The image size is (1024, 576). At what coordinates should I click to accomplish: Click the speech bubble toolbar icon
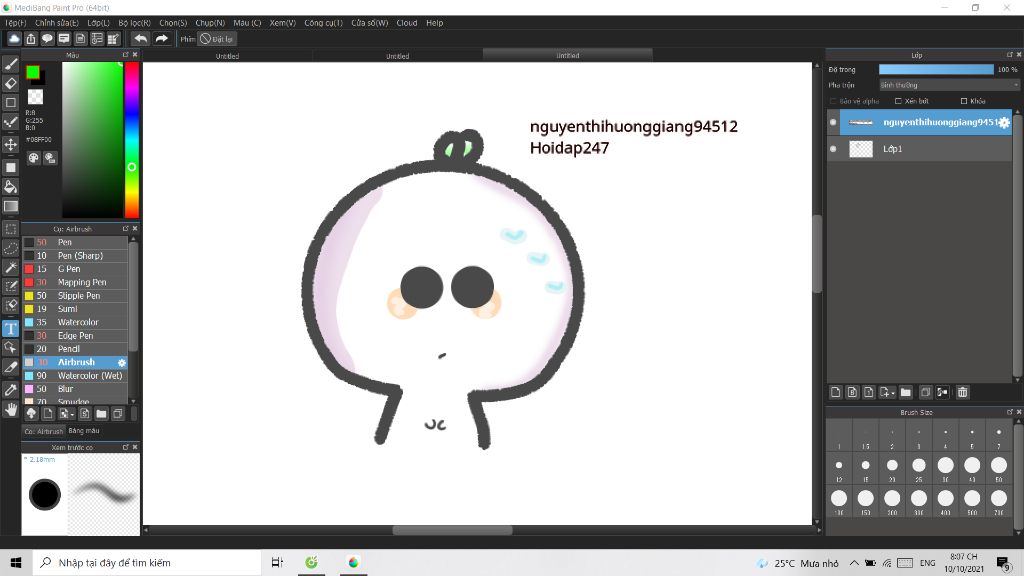pyautogui.click(x=47, y=39)
